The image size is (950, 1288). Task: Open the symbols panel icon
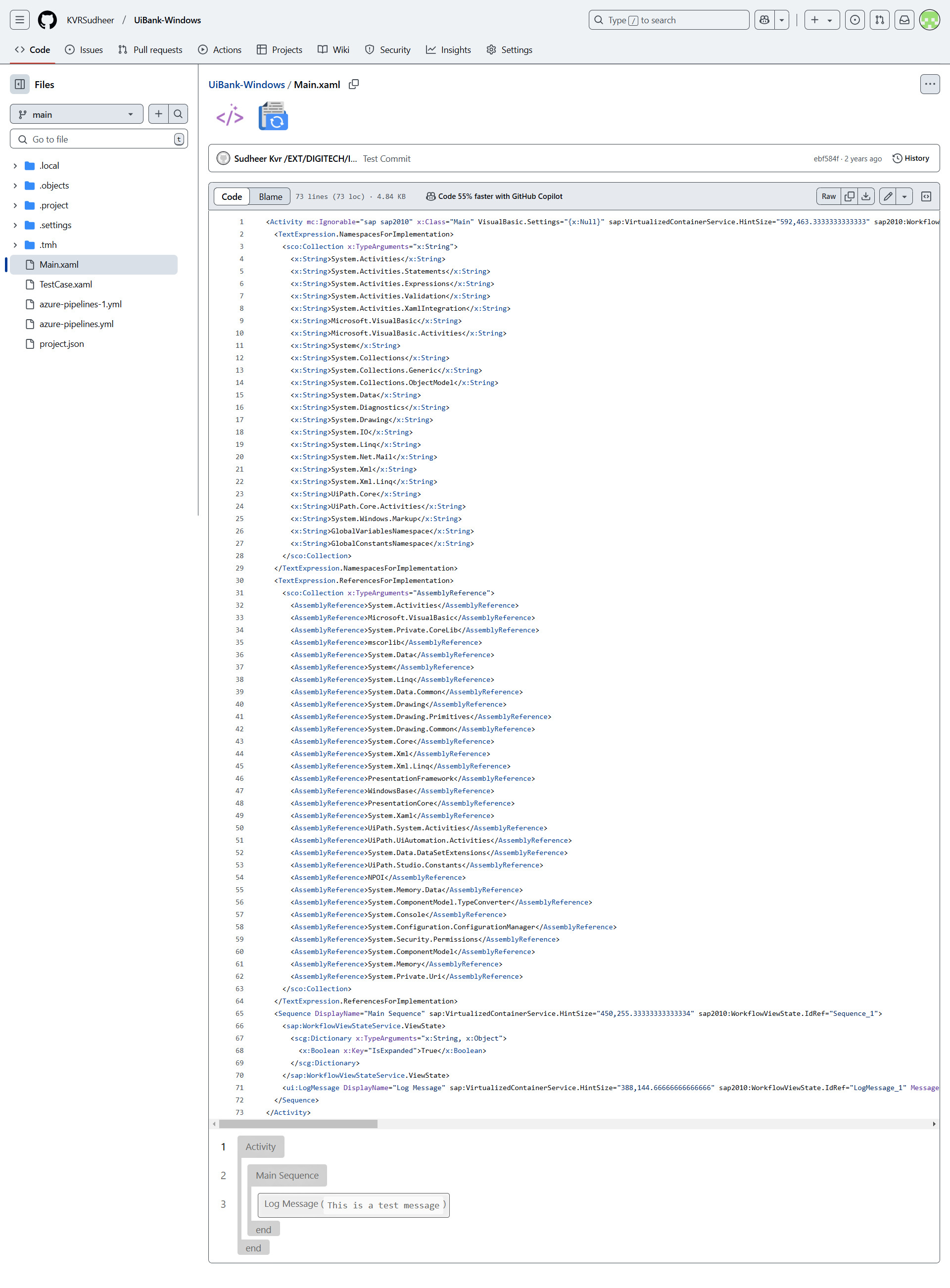[x=926, y=196]
